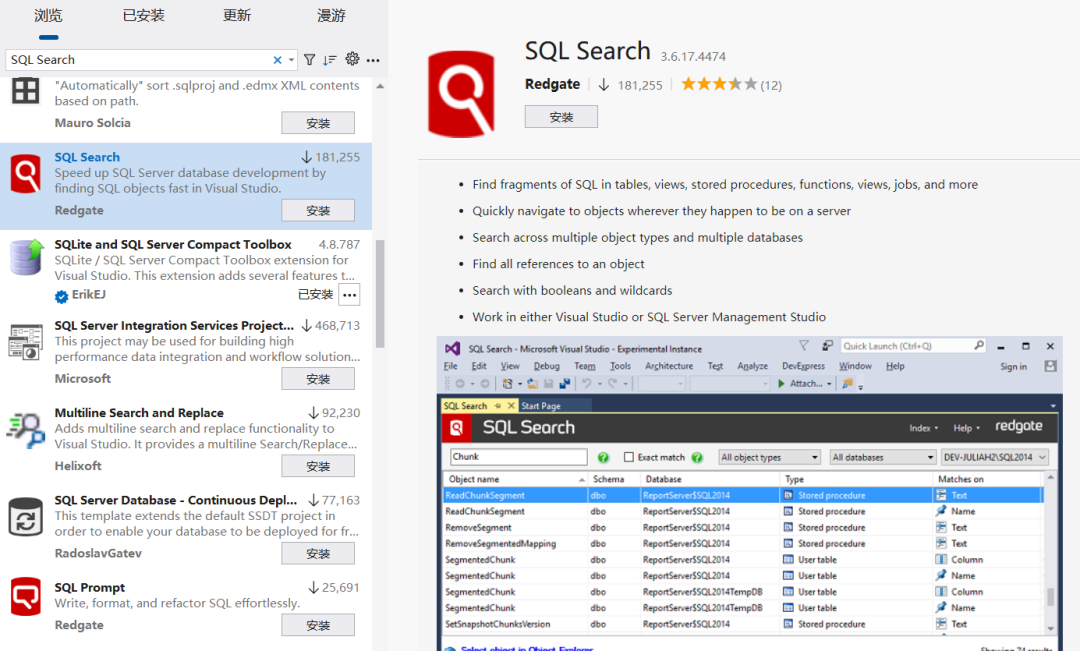Expand the search box dropdown arrow

coord(291,60)
